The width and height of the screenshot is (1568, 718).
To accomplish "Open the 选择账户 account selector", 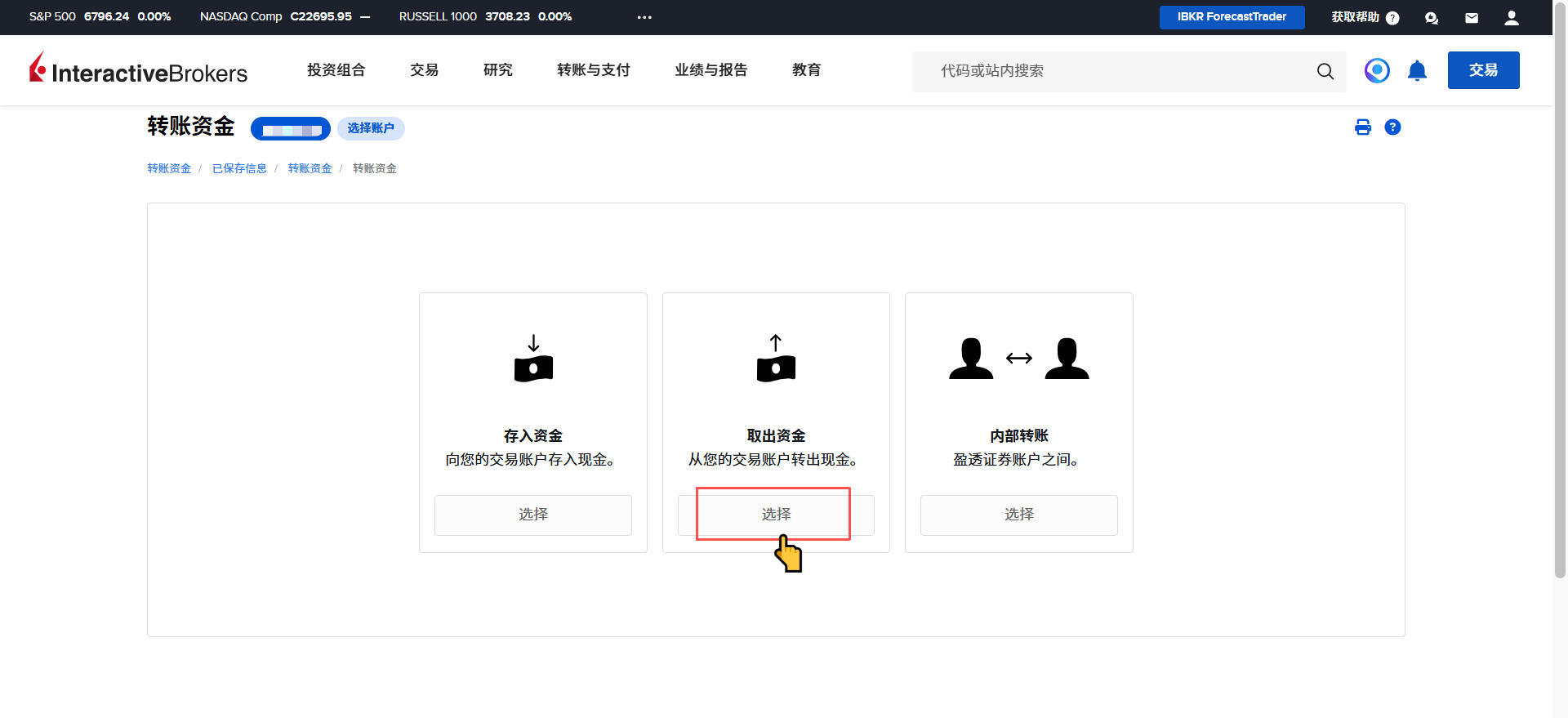I will pyautogui.click(x=371, y=128).
